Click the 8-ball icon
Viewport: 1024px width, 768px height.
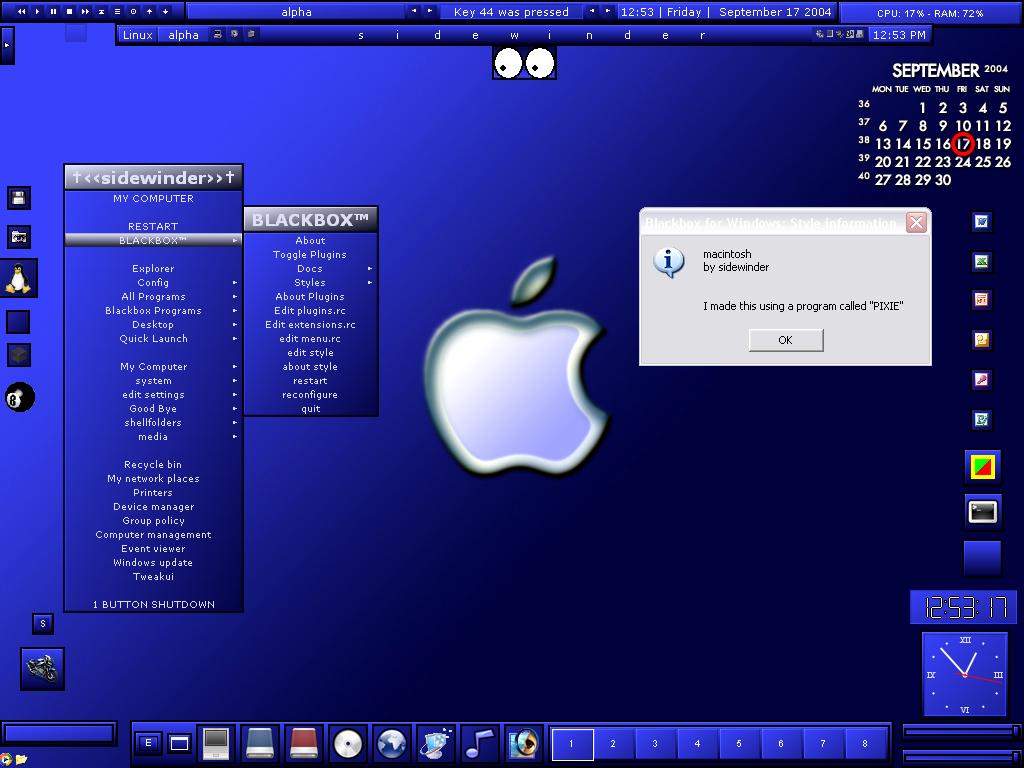pos(20,397)
